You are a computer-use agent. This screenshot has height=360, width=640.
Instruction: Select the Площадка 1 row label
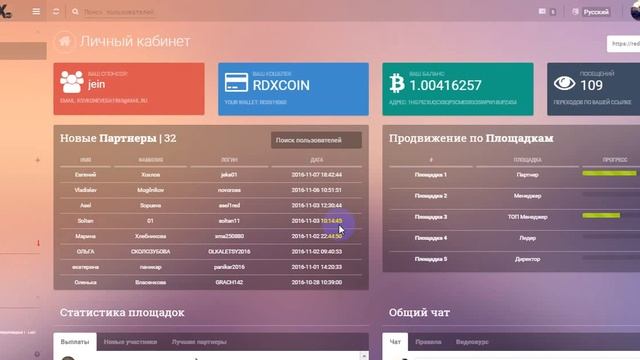point(431,175)
